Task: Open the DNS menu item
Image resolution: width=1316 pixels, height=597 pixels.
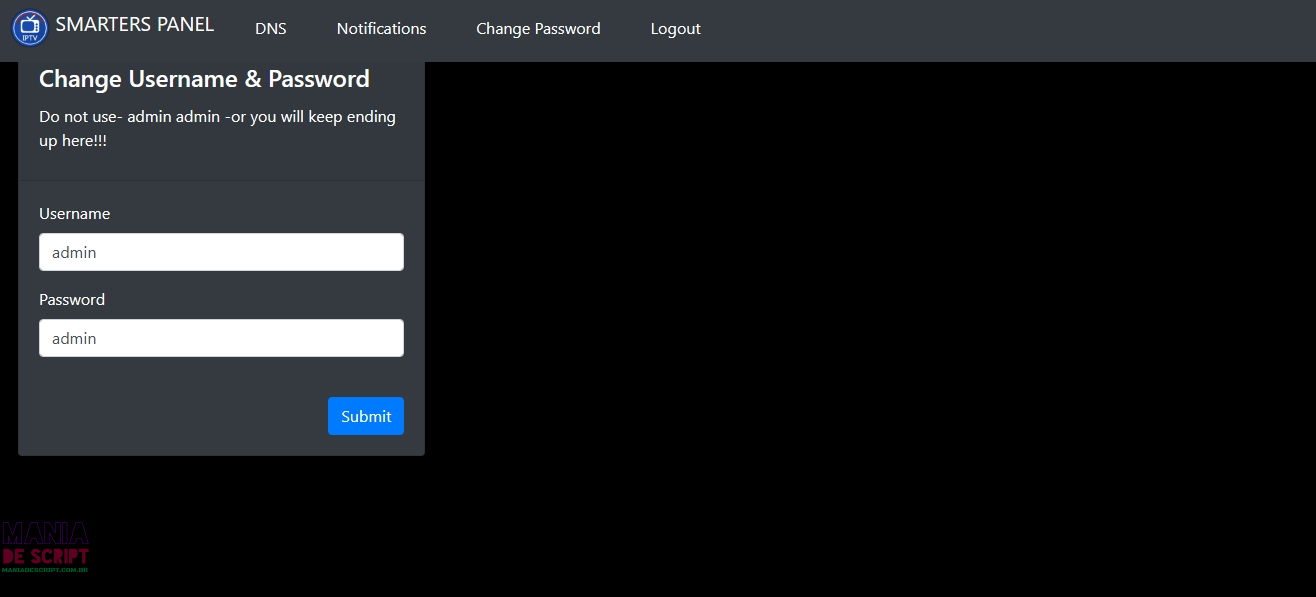Action: pos(271,29)
